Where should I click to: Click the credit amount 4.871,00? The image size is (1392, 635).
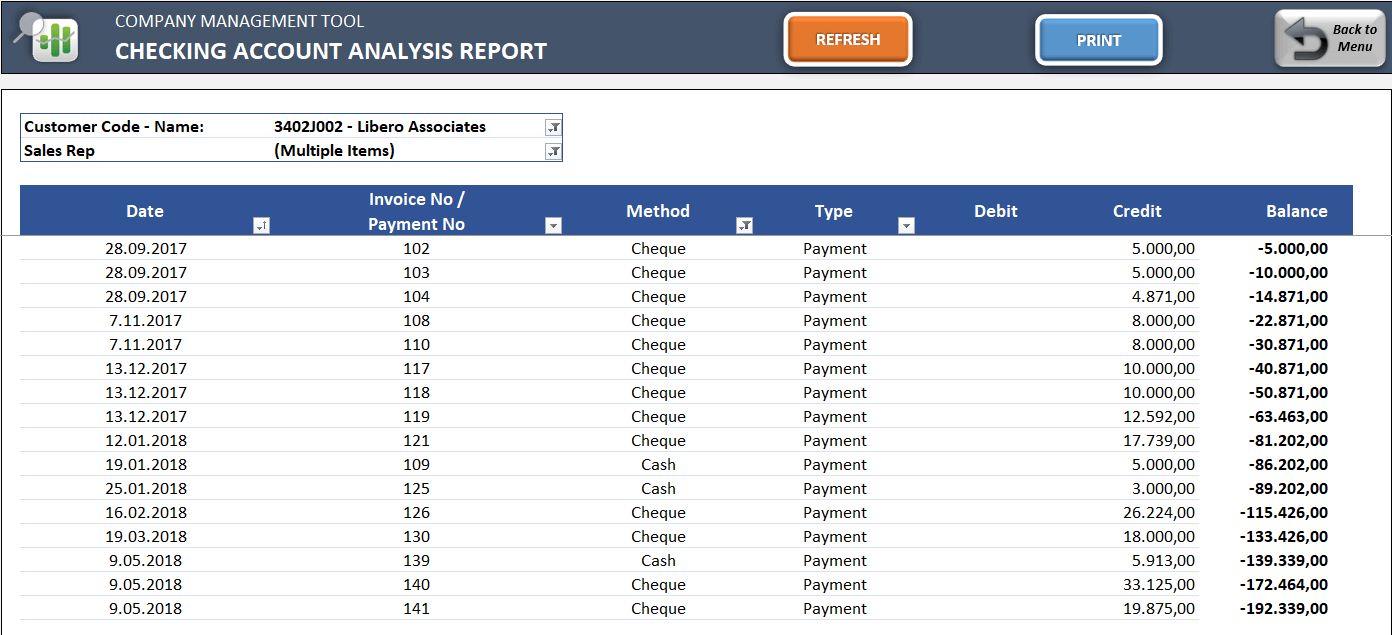1163,297
